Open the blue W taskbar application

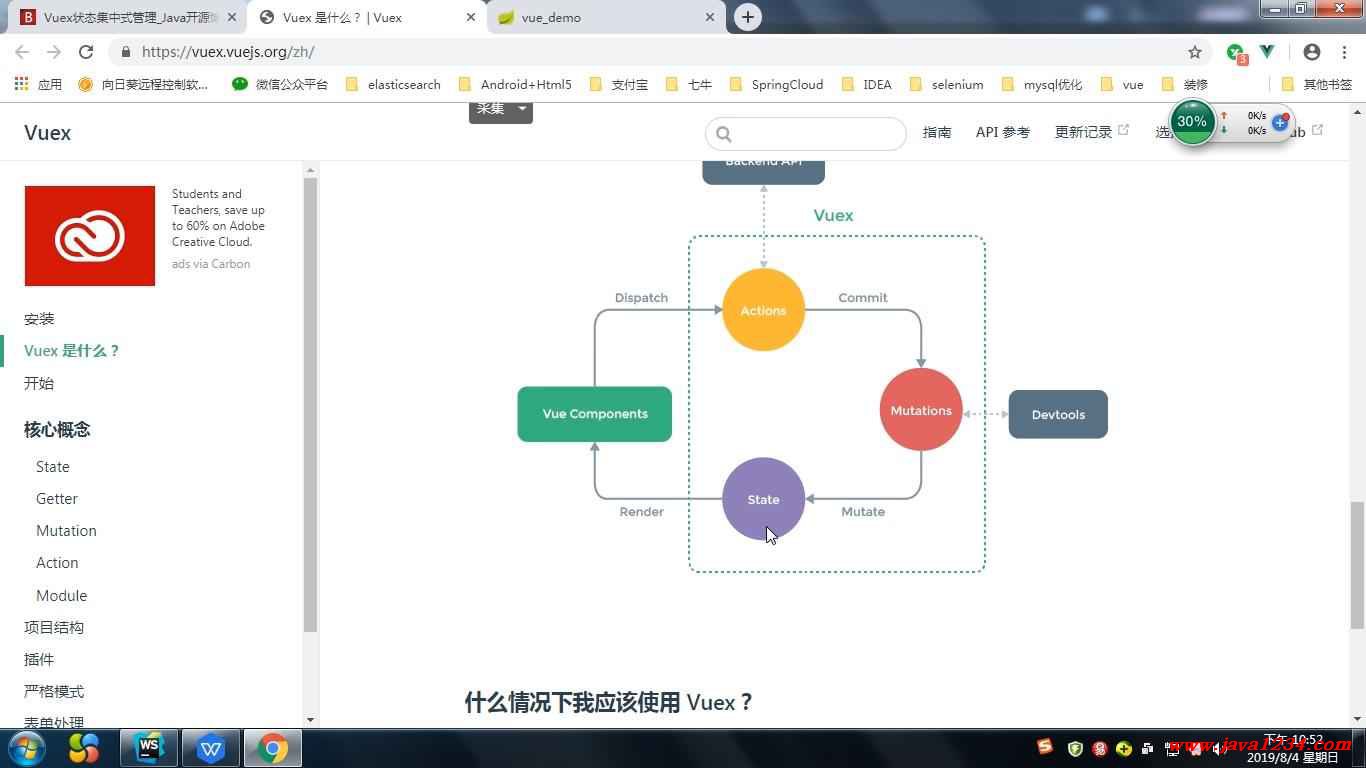(x=211, y=747)
